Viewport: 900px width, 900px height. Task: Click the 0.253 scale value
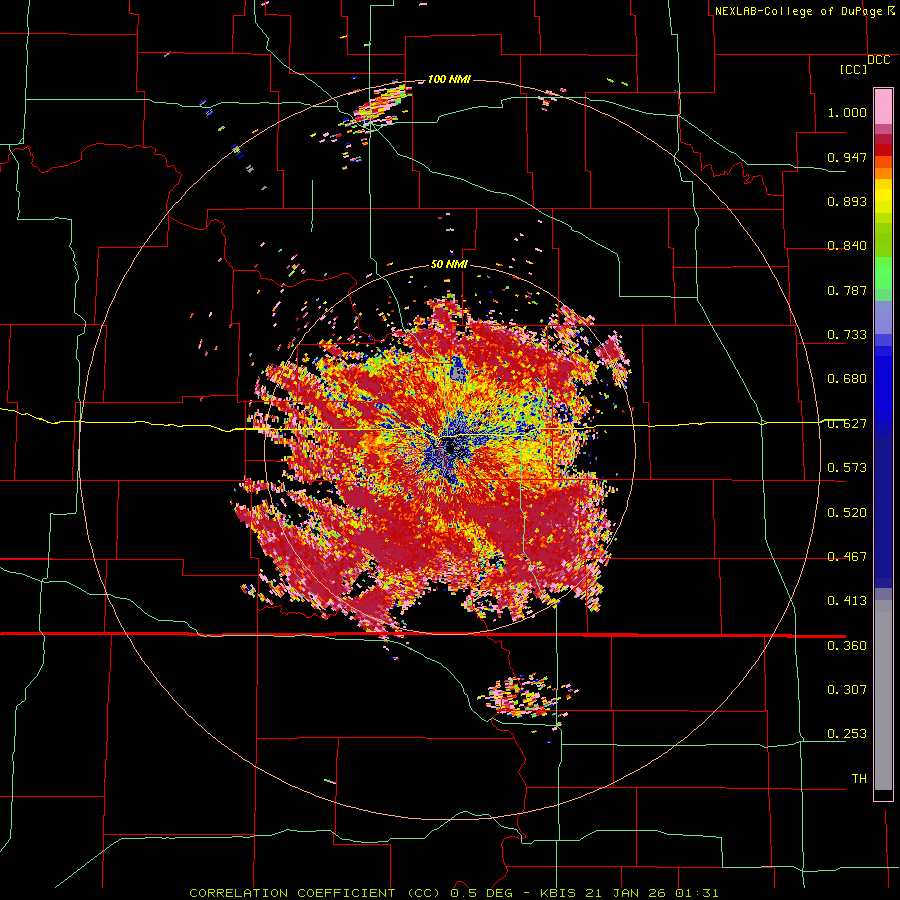[x=847, y=734]
